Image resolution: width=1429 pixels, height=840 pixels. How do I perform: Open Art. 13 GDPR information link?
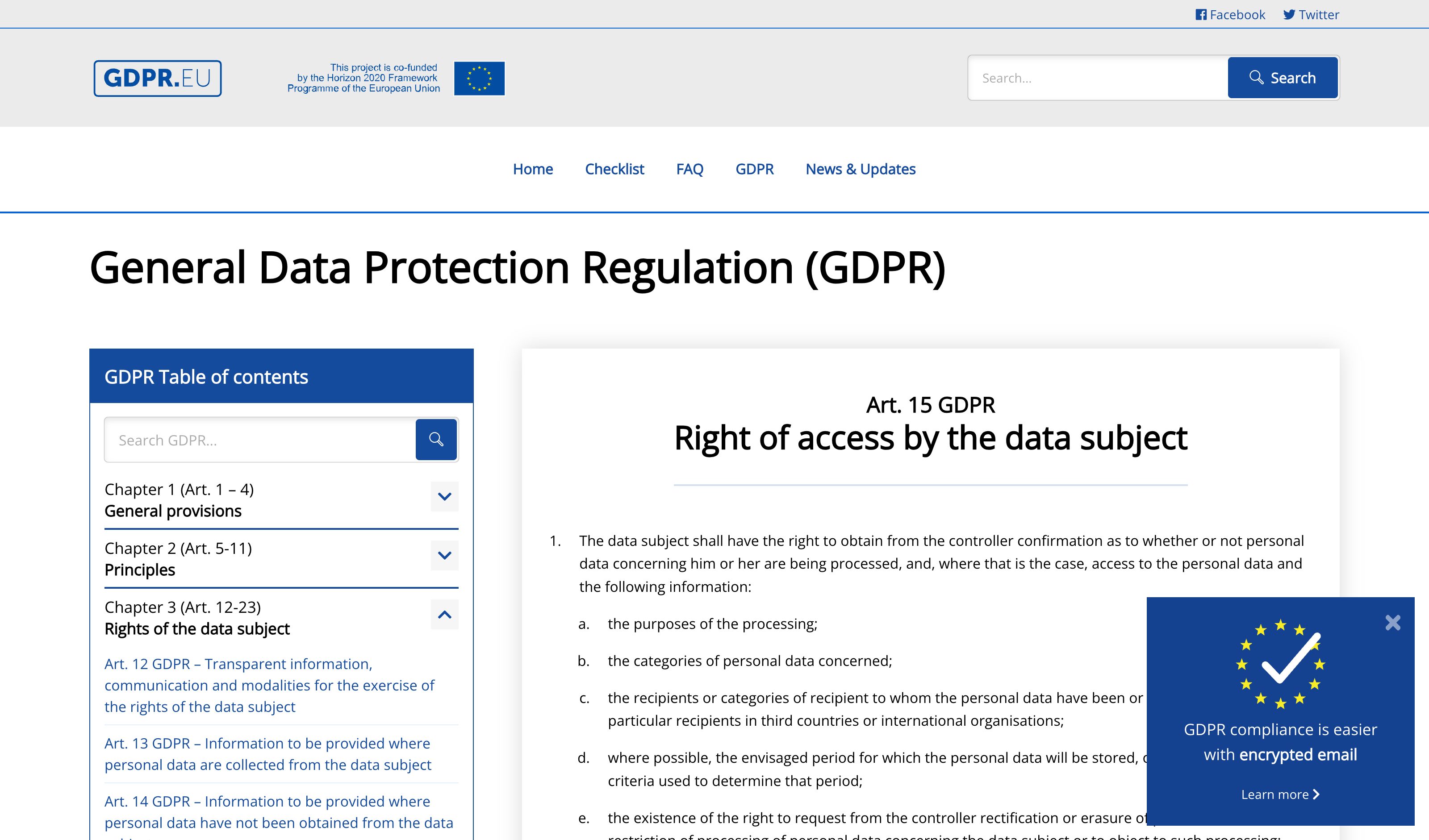(x=267, y=754)
